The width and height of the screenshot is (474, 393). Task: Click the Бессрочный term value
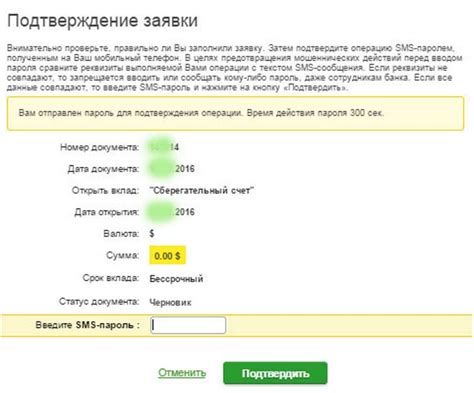[176, 278]
